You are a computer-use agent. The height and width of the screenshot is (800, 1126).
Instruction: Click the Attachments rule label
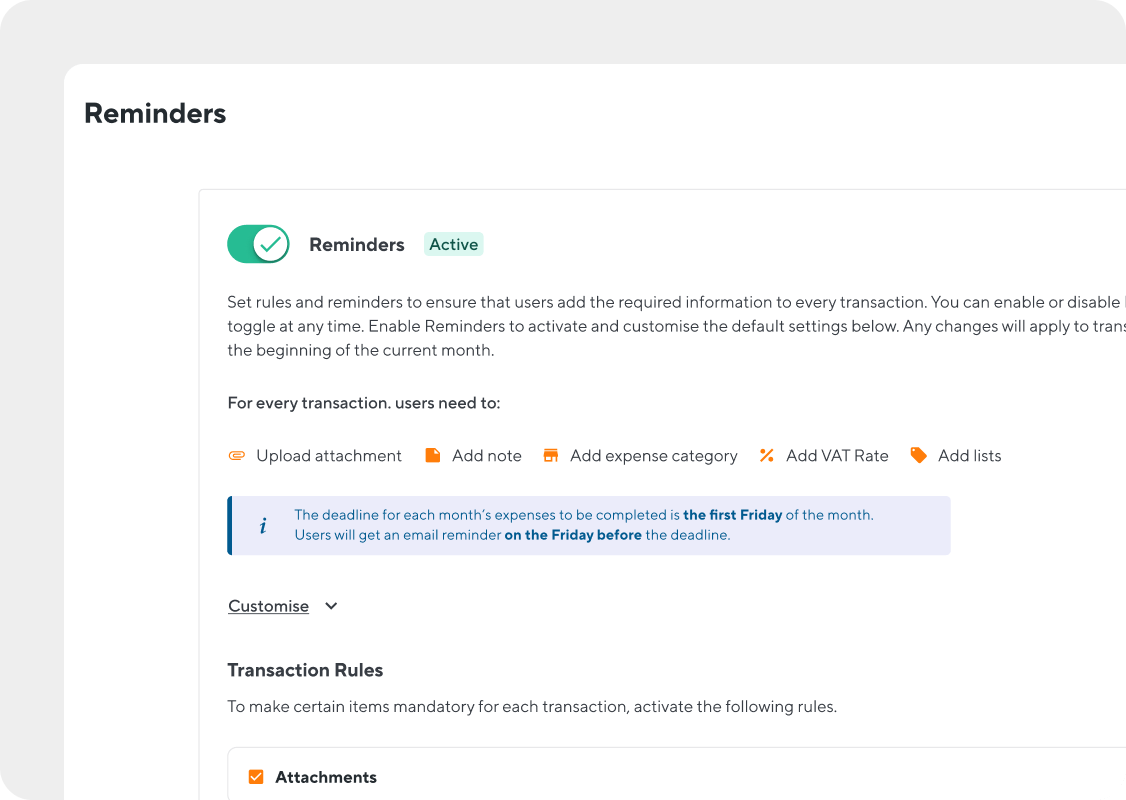pyautogui.click(x=326, y=777)
